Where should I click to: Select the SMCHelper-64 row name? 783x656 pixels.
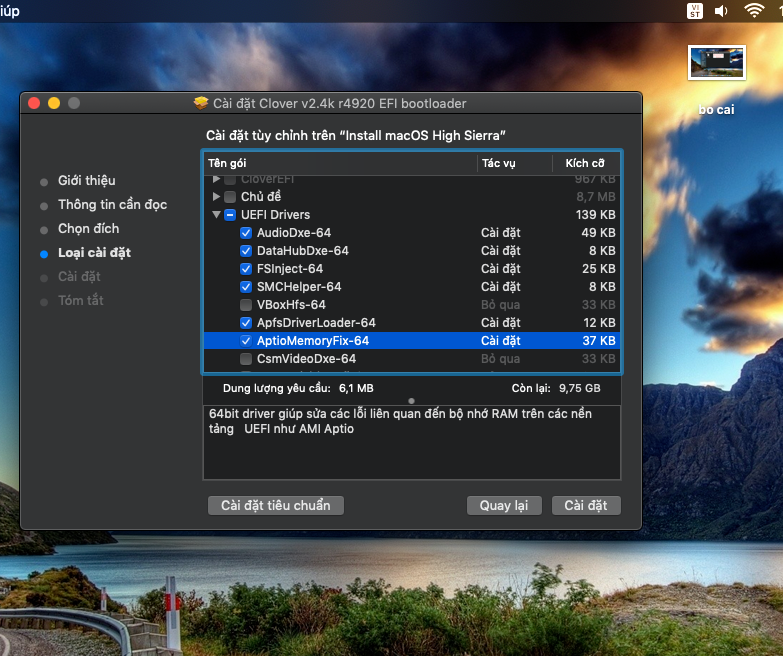(x=299, y=287)
